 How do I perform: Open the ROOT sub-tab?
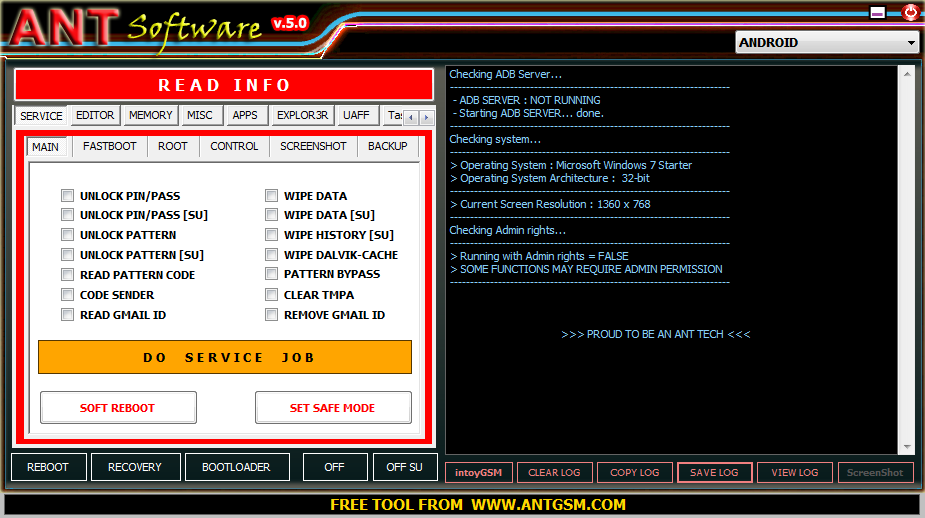(x=172, y=146)
